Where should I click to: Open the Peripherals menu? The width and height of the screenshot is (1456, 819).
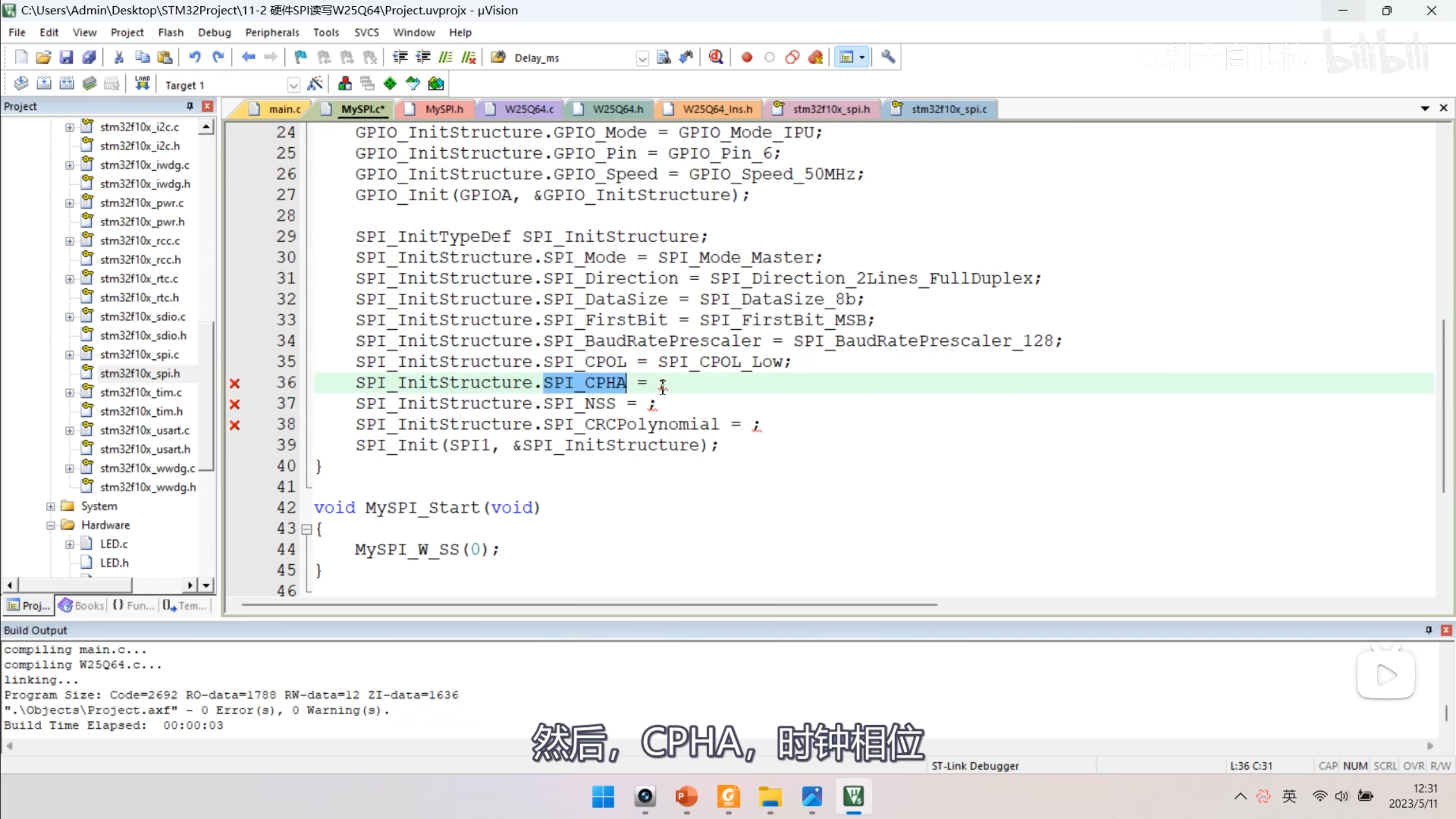click(x=272, y=32)
